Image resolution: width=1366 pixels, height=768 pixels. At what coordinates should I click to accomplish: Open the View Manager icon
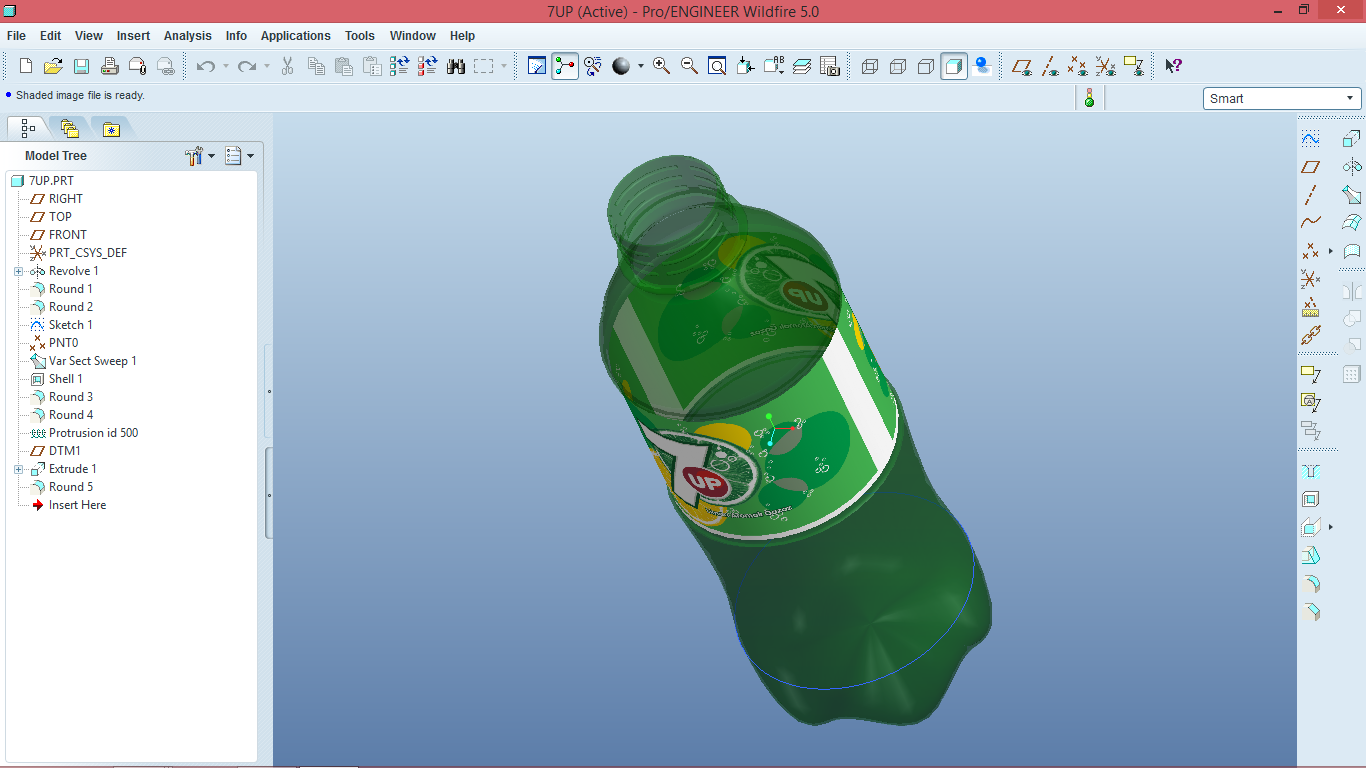[830, 66]
